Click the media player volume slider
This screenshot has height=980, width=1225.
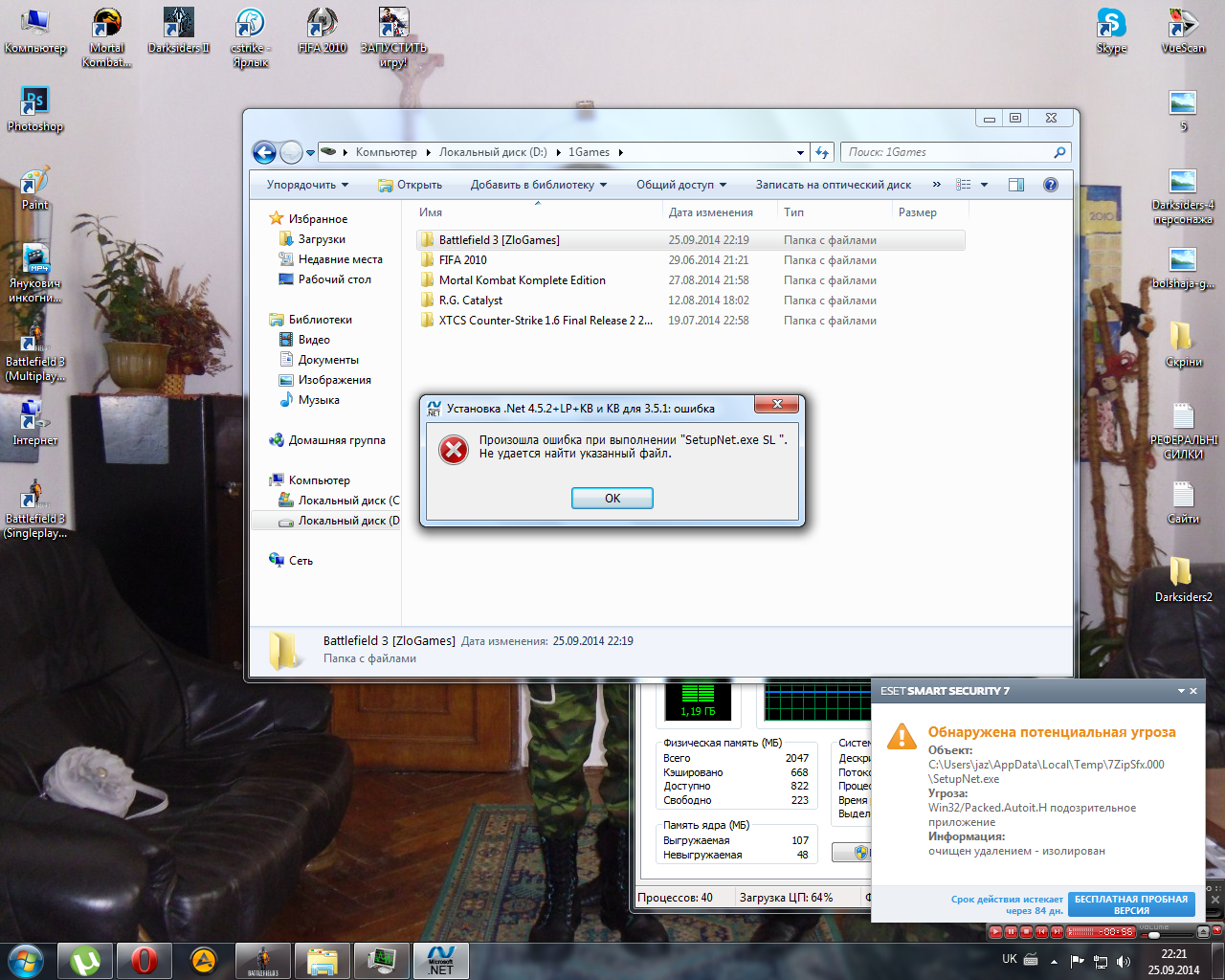click(1167, 935)
